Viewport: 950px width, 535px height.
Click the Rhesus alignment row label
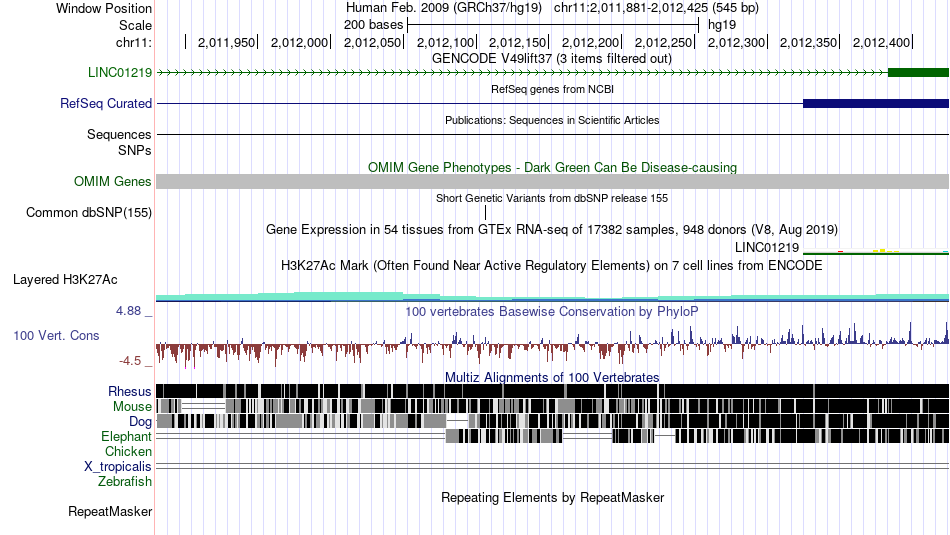tap(130, 392)
